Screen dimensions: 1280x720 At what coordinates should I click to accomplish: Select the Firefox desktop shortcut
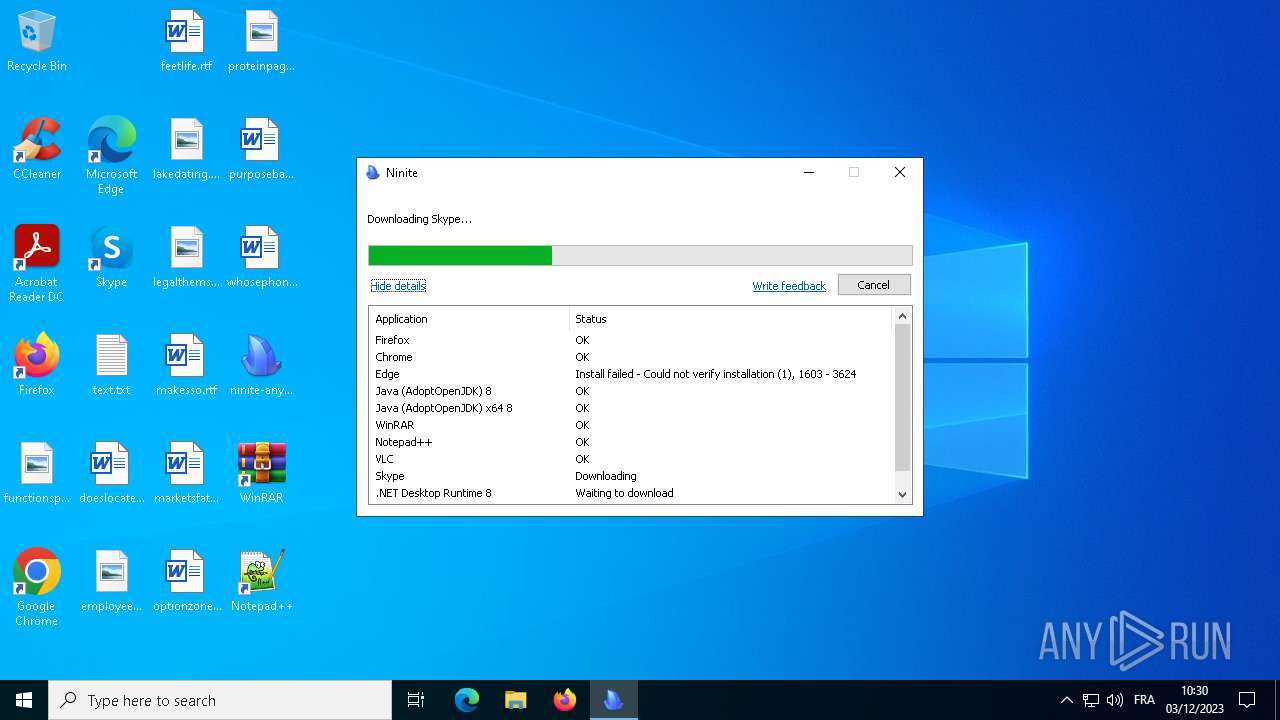click(x=37, y=366)
